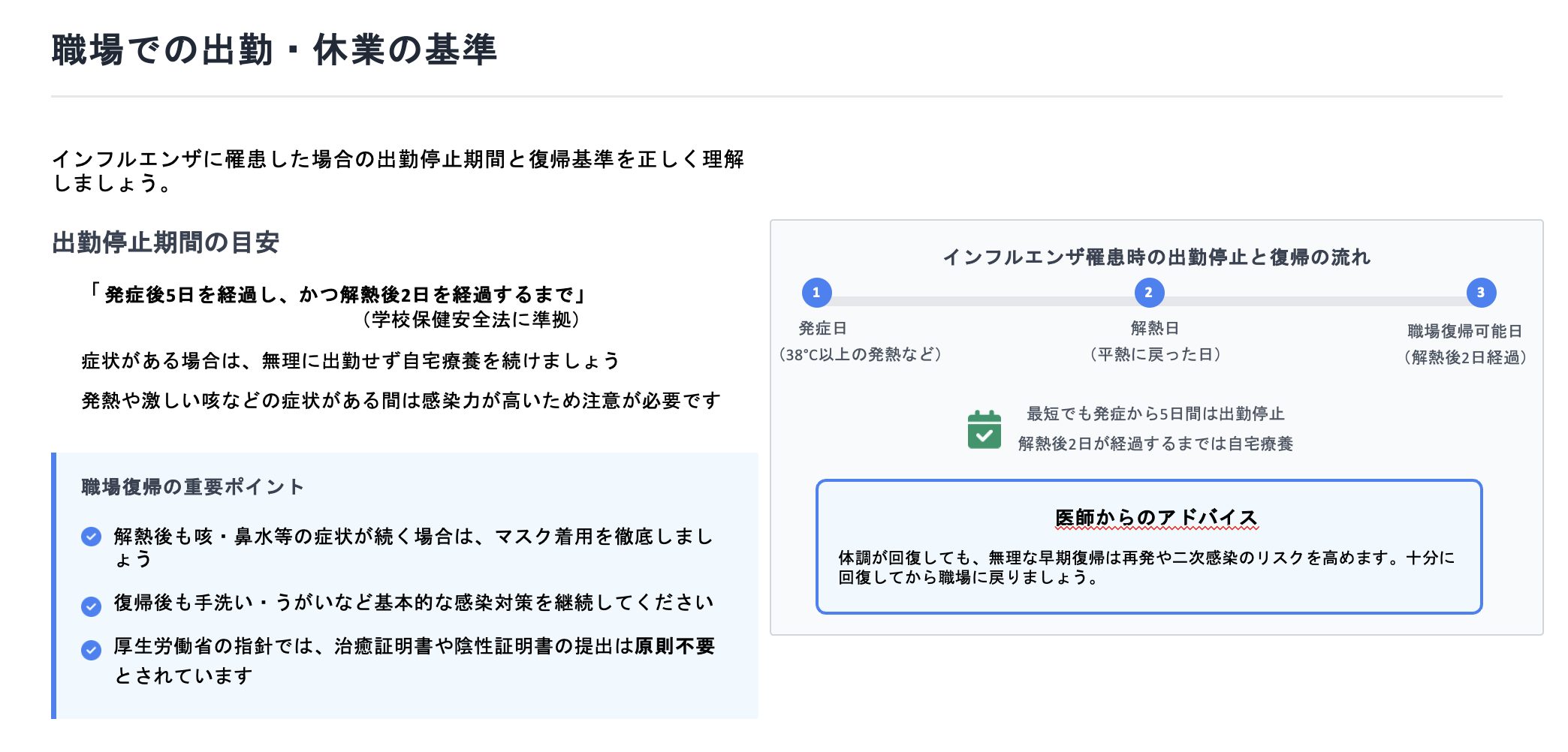The width and height of the screenshot is (1568, 752).
Task: Click the progress bar between steps 2 and 3
Action: click(1314, 300)
